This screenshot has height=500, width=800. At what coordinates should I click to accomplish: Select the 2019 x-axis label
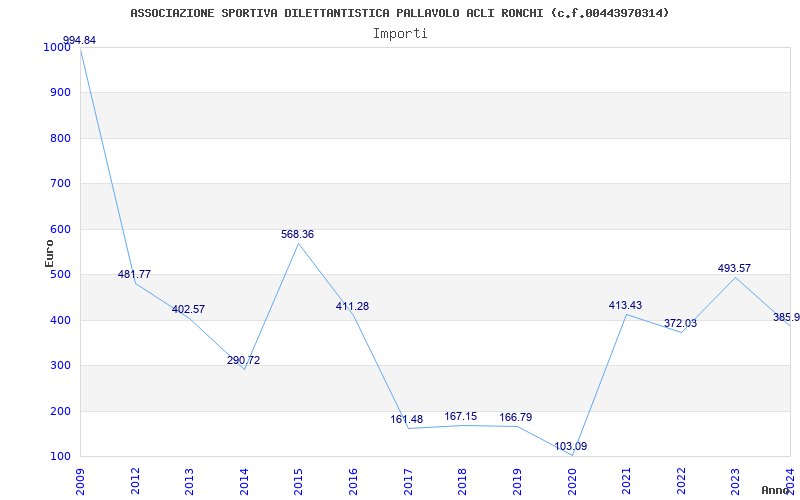point(517,481)
